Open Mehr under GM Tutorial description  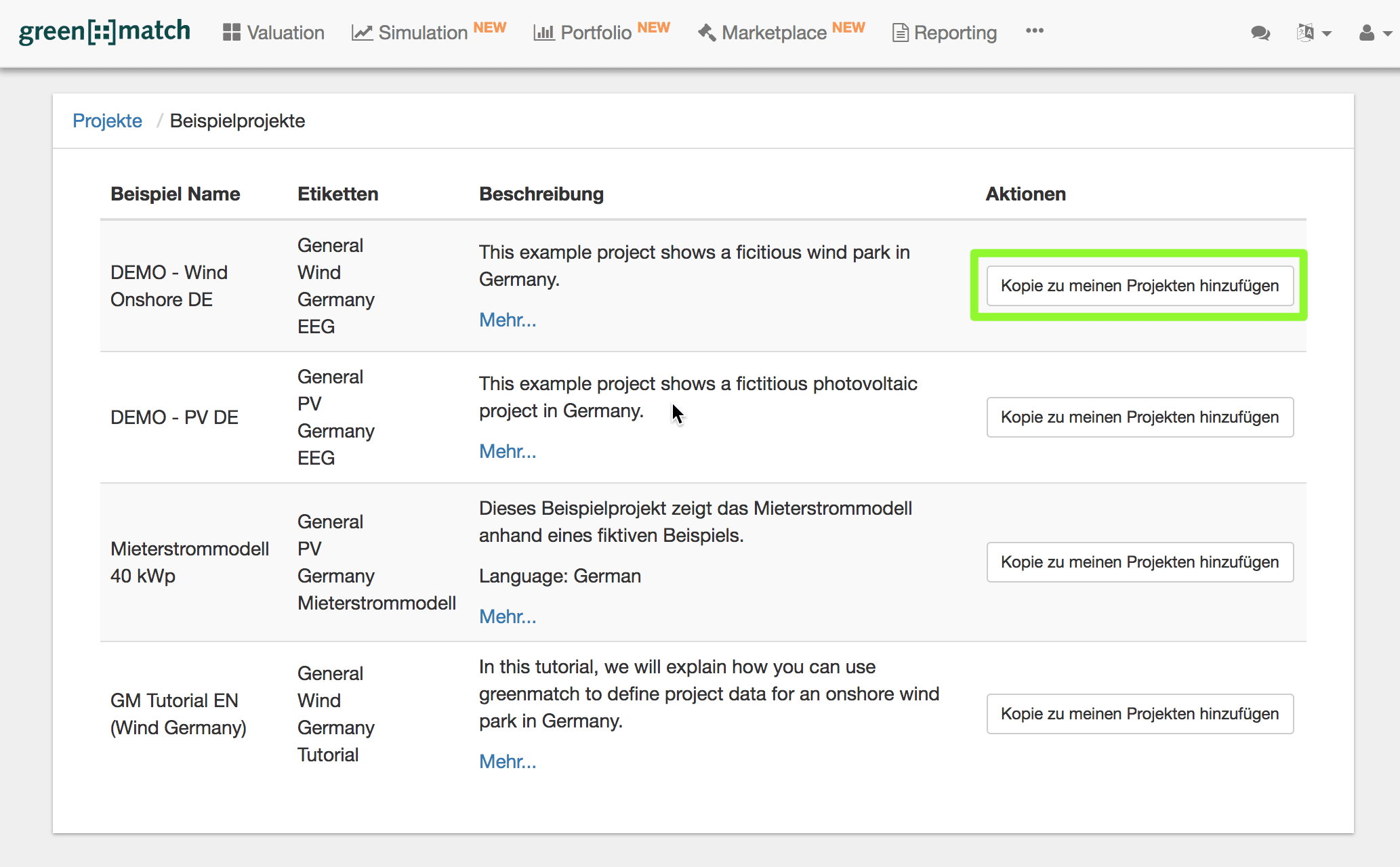[x=507, y=761]
